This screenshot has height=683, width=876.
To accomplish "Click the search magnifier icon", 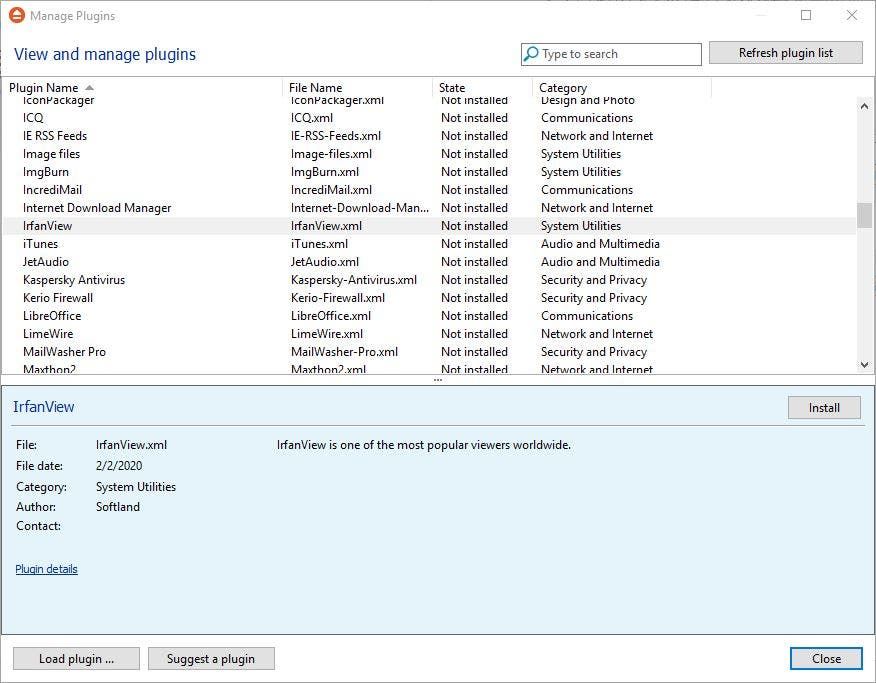I will point(531,54).
